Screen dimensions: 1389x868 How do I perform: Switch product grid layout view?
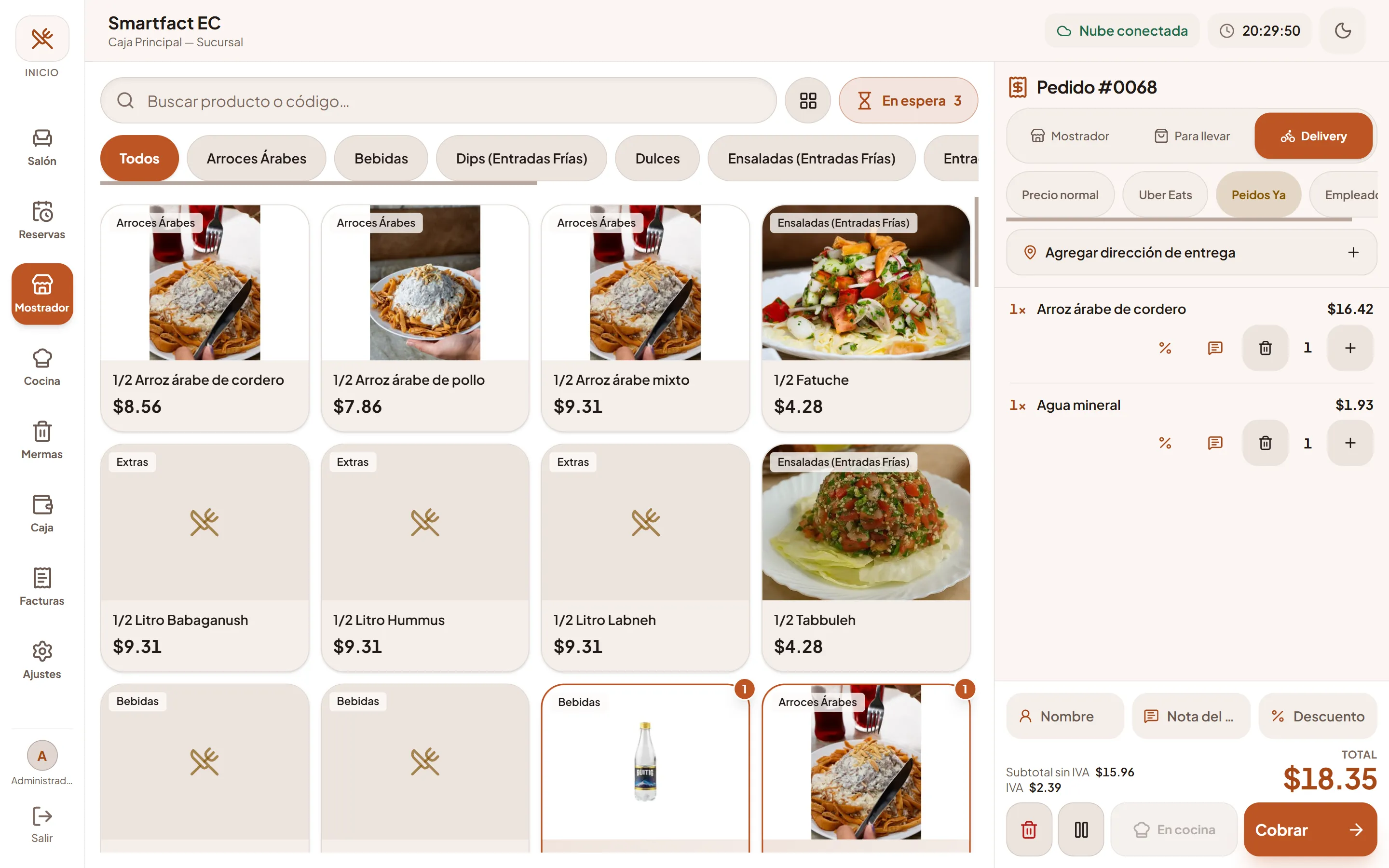point(807,100)
